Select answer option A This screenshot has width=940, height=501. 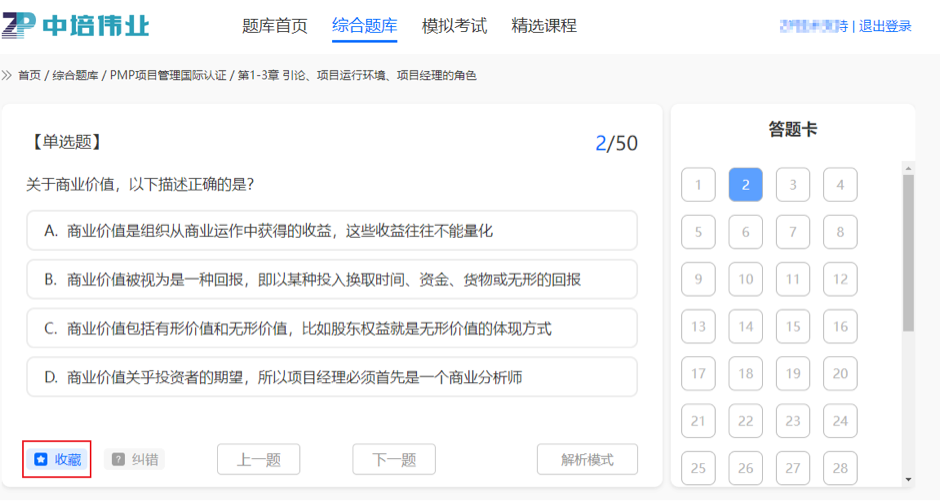331,231
